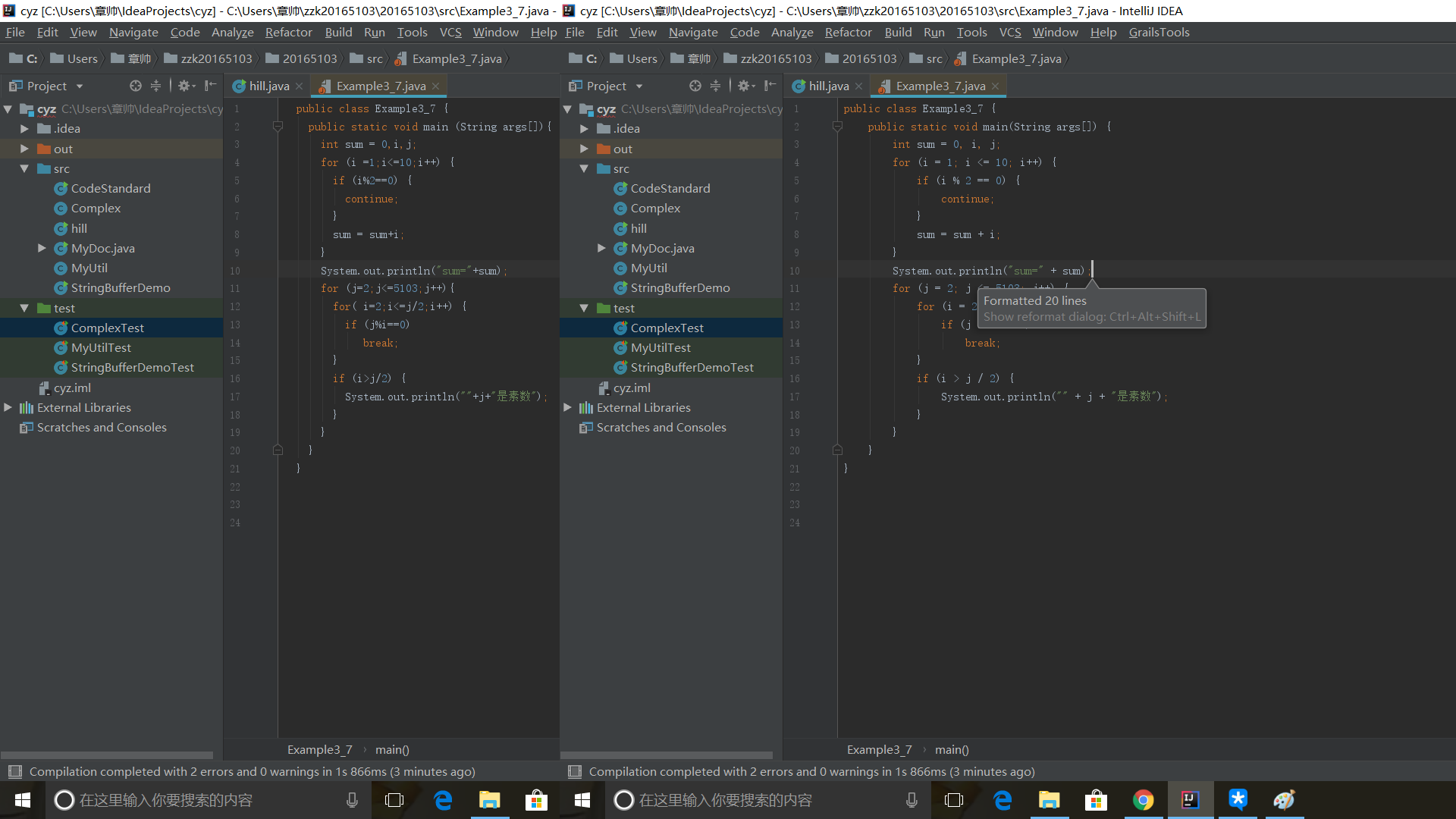The image size is (1456, 819).
Task: Click Collapse All icon in right Project toolbar
Action: tap(715, 86)
